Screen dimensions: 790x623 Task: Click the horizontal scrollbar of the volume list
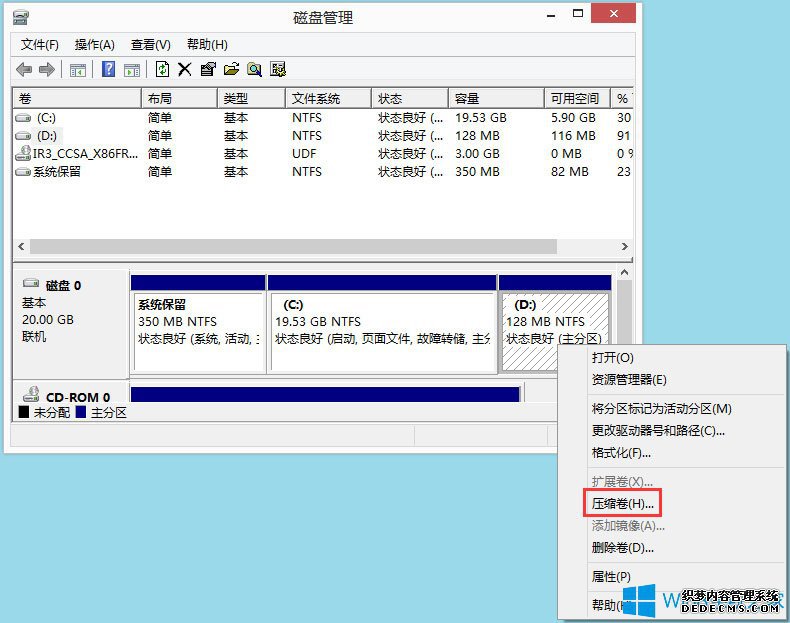click(320, 246)
